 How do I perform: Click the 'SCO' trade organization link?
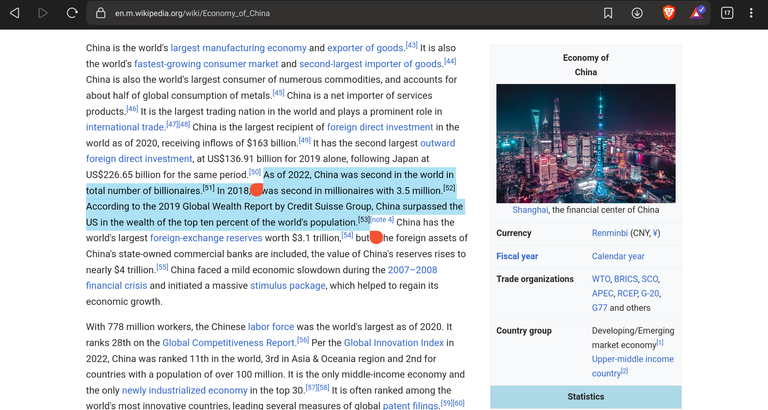coord(649,279)
